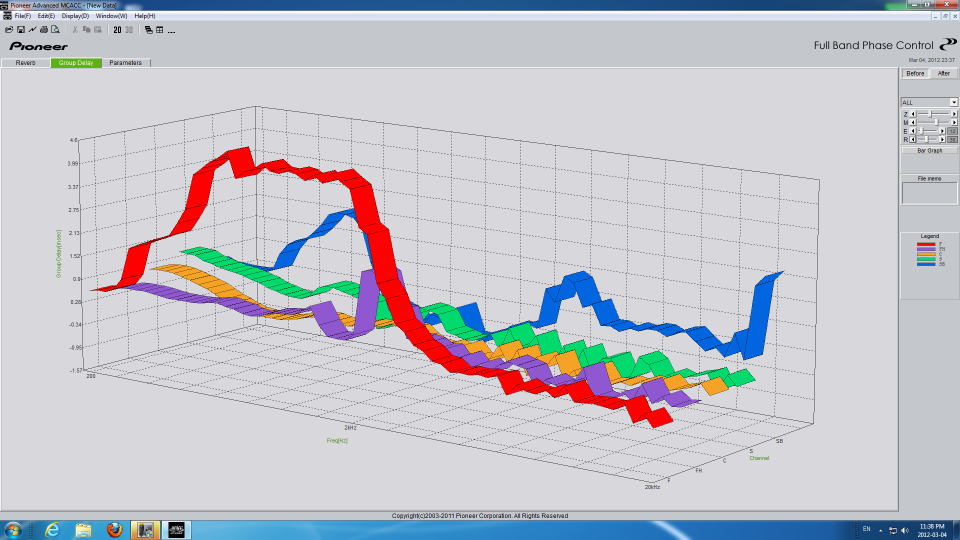Click the highlighted MCACC taskbar app icon
This screenshot has height=540, width=960.
tap(145, 530)
